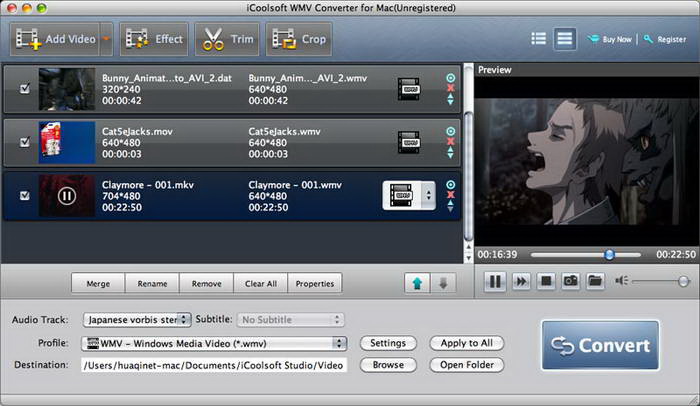Toggle the Claymore - 001.mkv checkbox
The width and height of the screenshot is (700, 406).
click(x=25, y=195)
